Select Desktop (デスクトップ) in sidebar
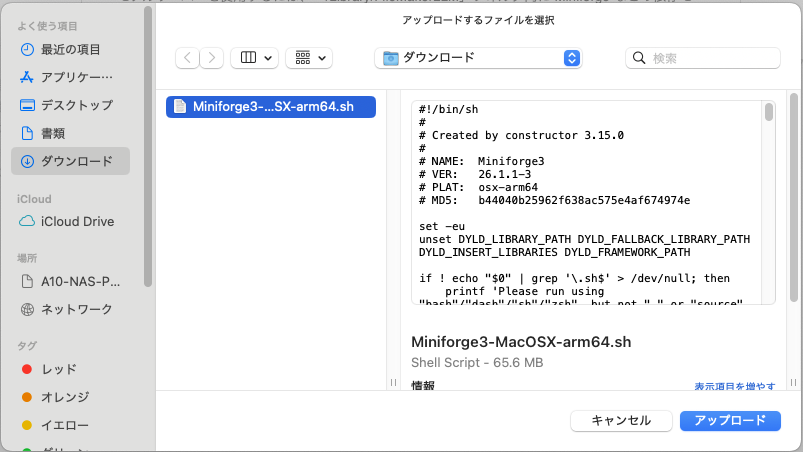Screen dimensions: 803x452 [x=70, y=105]
